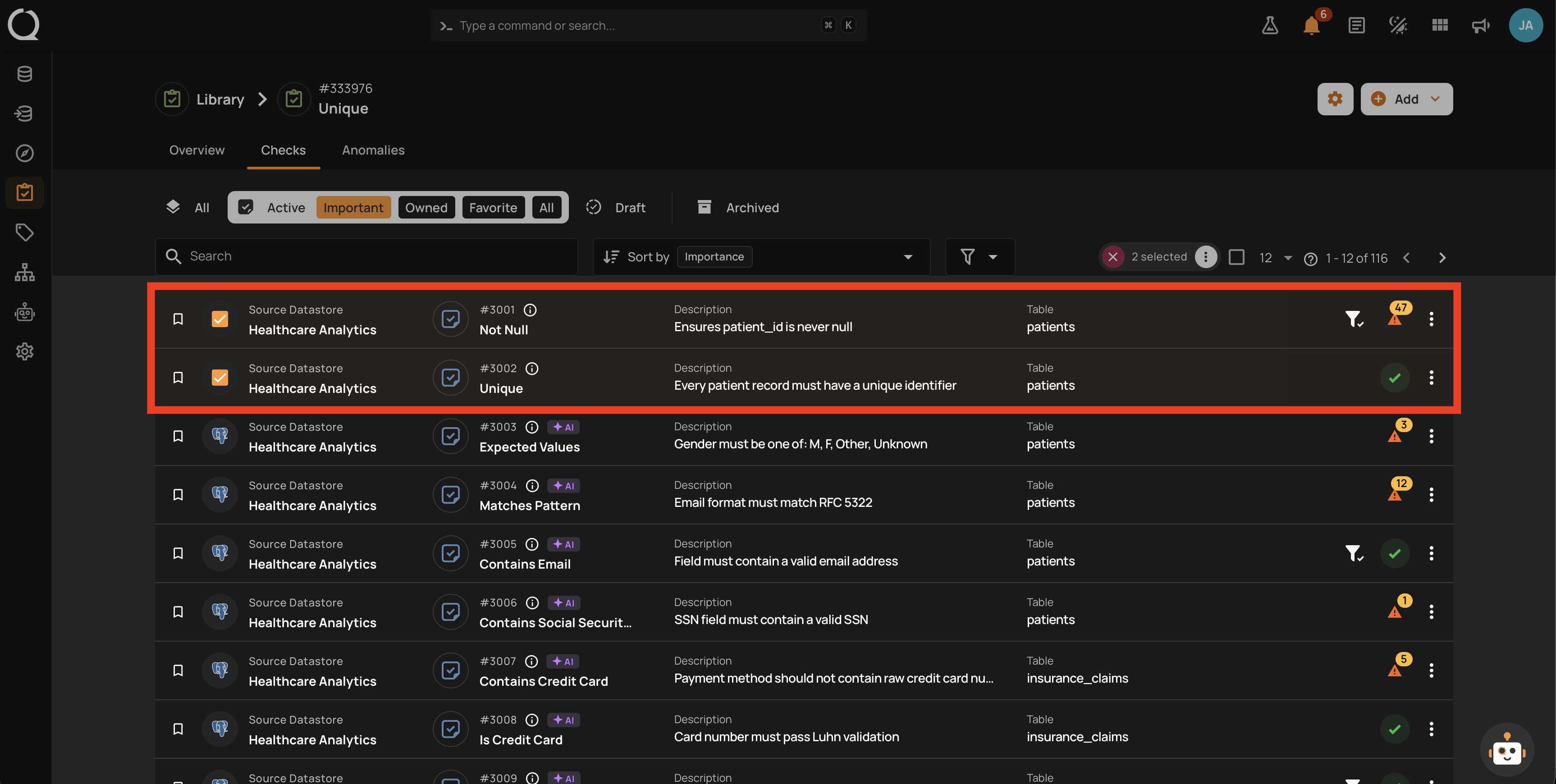Show the Archived checks
Image resolution: width=1556 pixels, height=784 pixels.
click(x=737, y=208)
